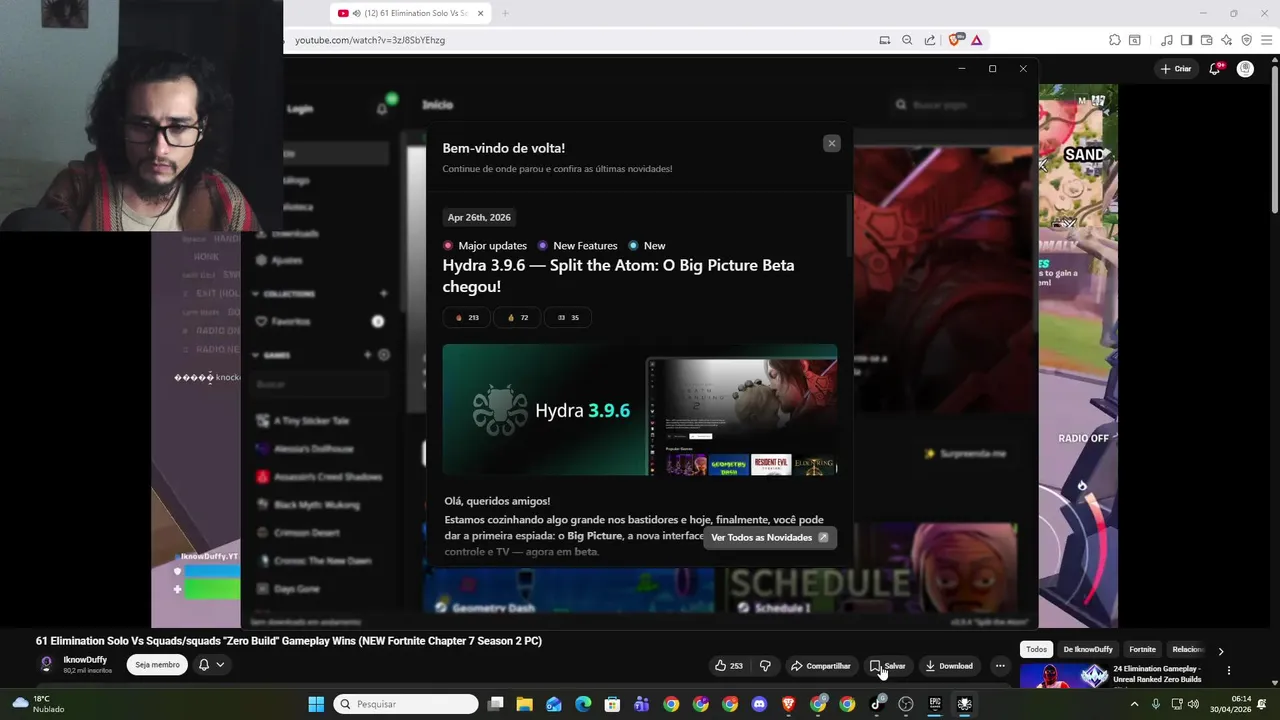Dislike the YouTube video

click(765, 666)
